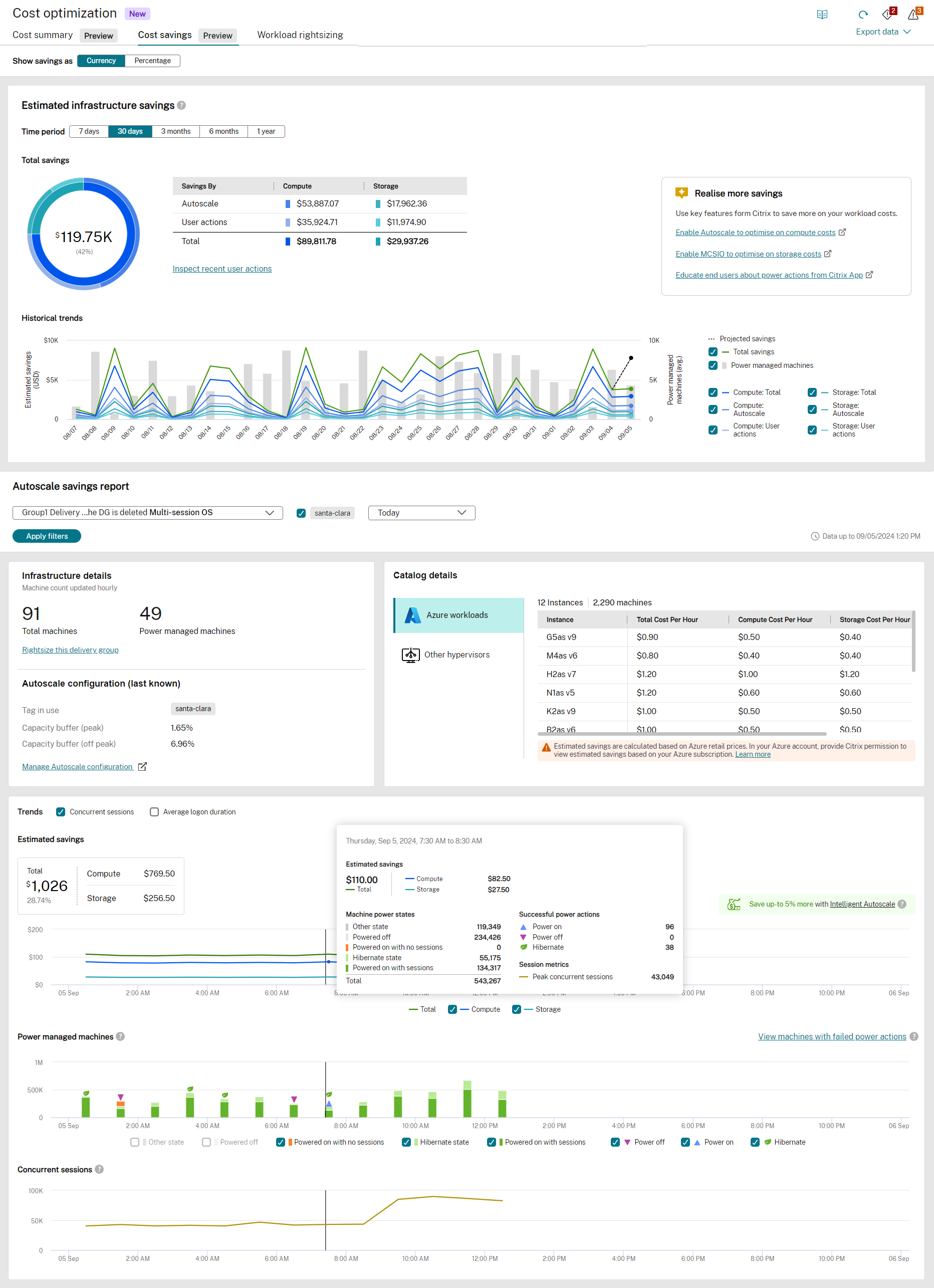Open the error notifications icon showing 2

point(887,16)
